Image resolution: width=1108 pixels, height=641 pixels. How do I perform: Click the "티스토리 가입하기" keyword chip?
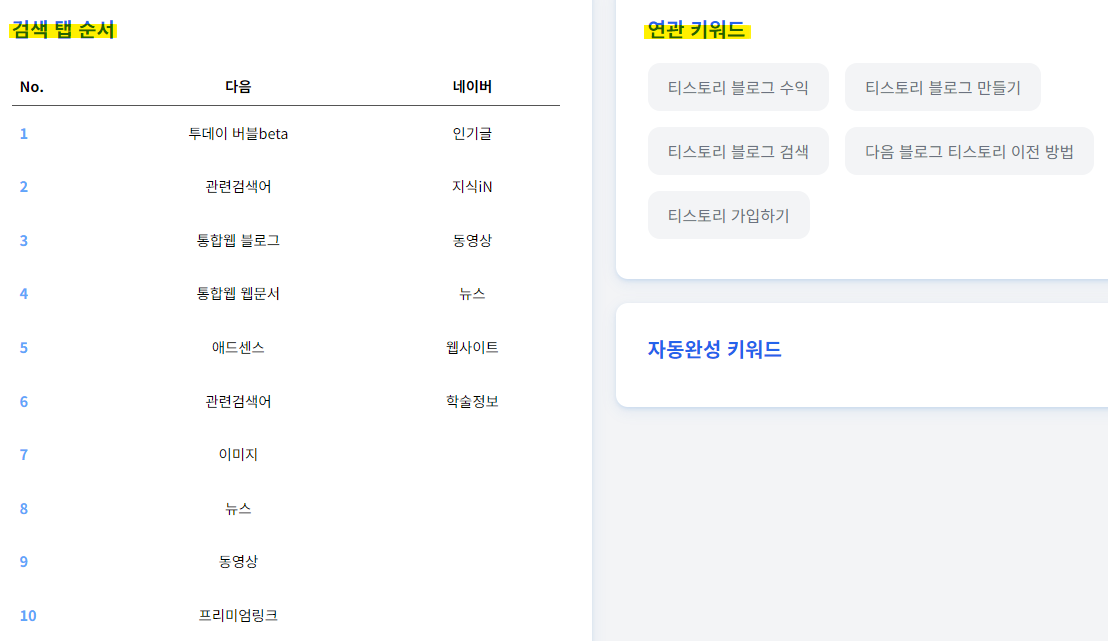728,214
